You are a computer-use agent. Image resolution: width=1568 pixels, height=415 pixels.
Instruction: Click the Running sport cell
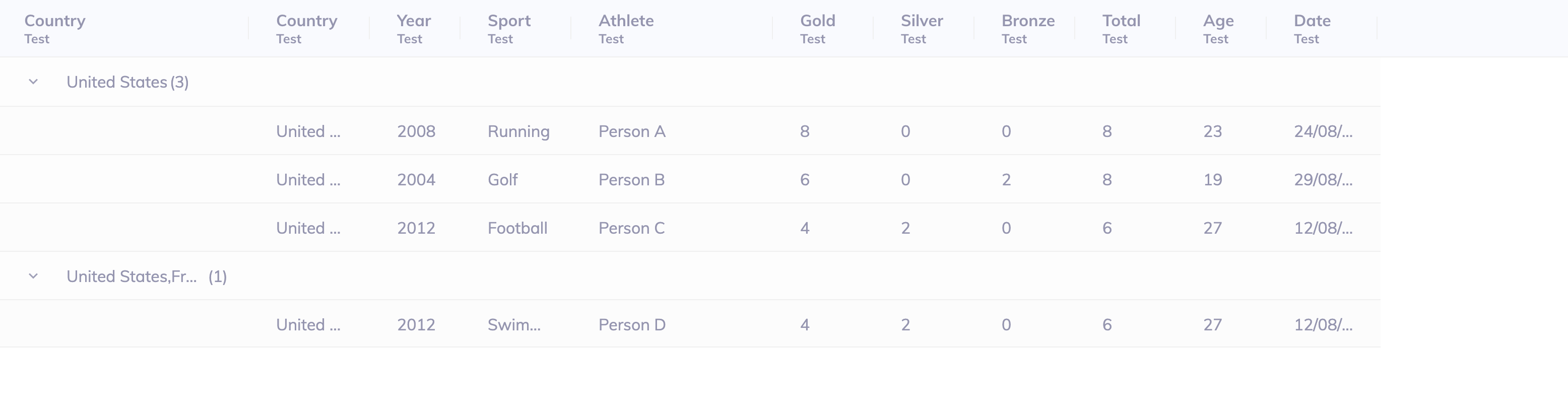tap(518, 131)
